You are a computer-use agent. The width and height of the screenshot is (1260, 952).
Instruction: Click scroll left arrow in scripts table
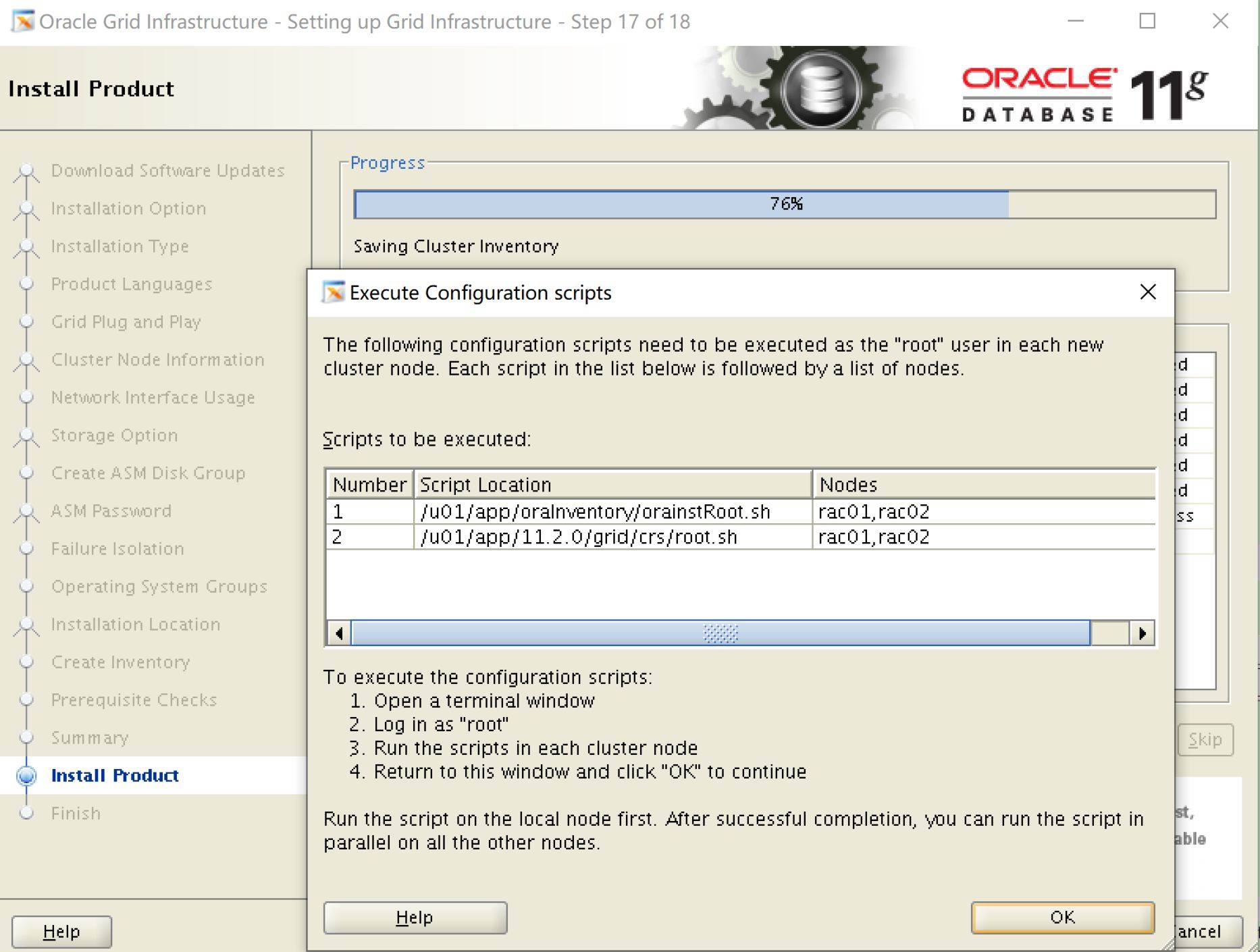(339, 633)
